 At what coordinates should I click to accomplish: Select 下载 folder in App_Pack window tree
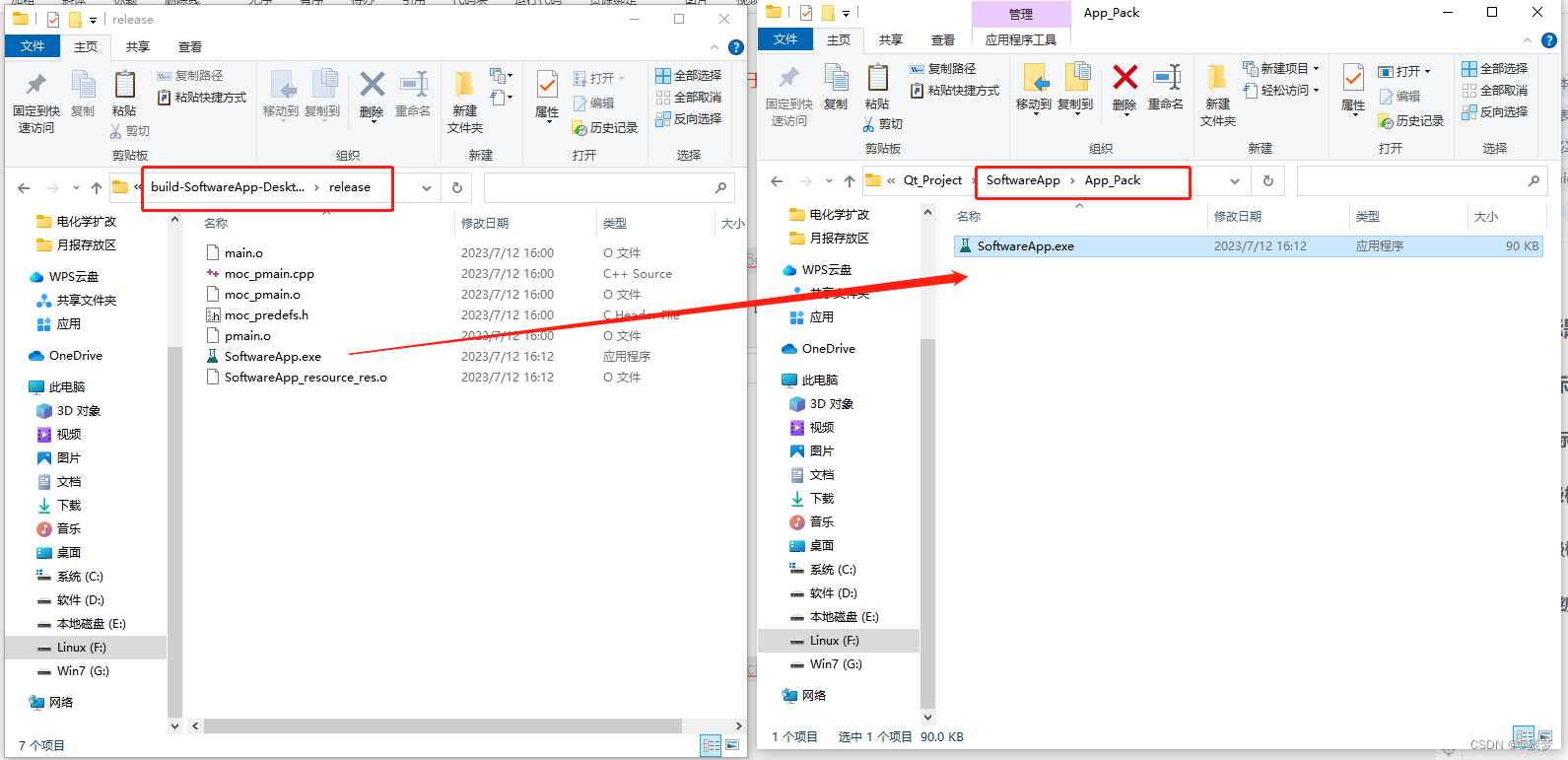pyautogui.click(x=822, y=499)
